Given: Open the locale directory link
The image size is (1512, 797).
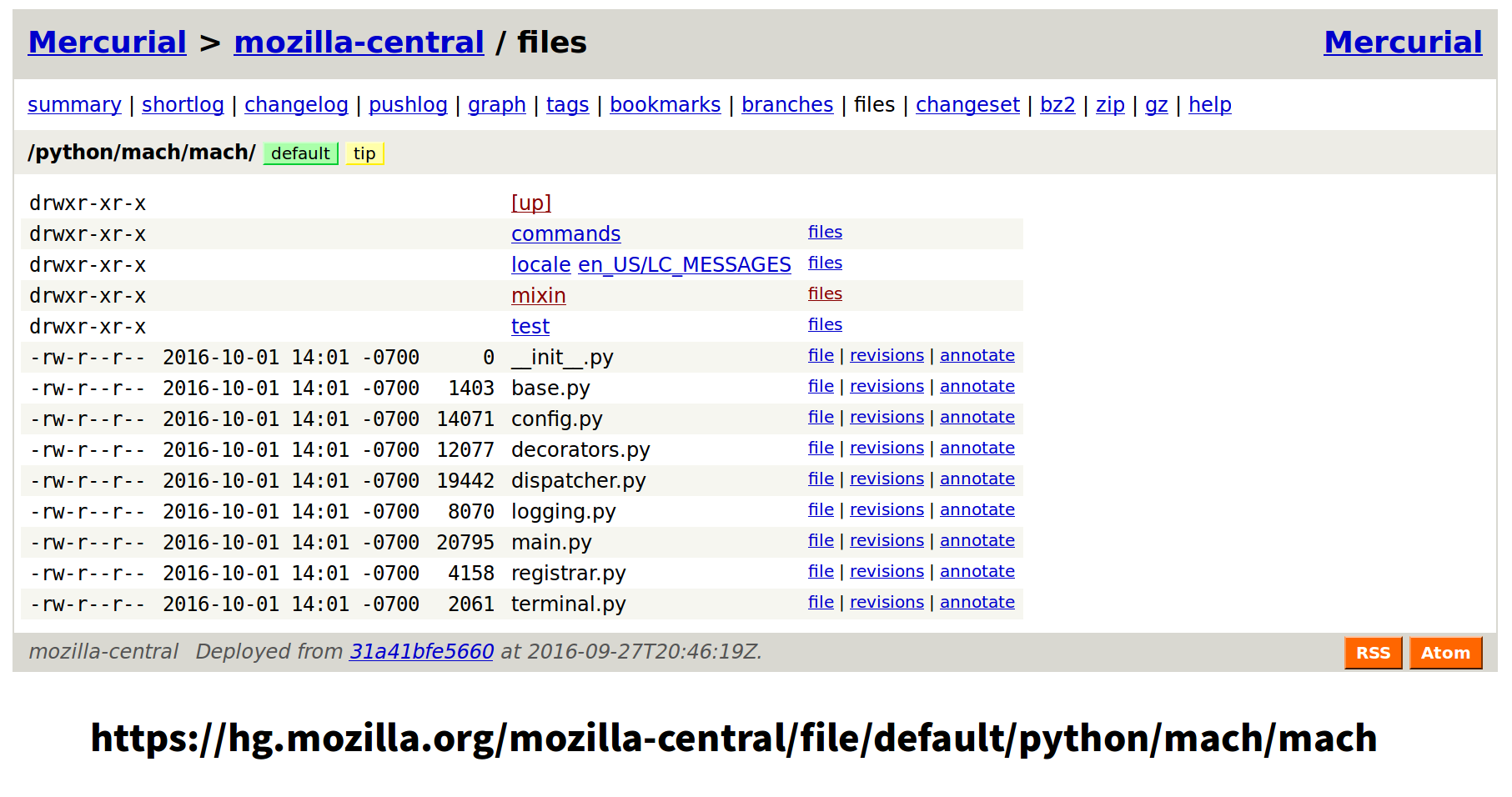Looking at the screenshot, I should 540,265.
